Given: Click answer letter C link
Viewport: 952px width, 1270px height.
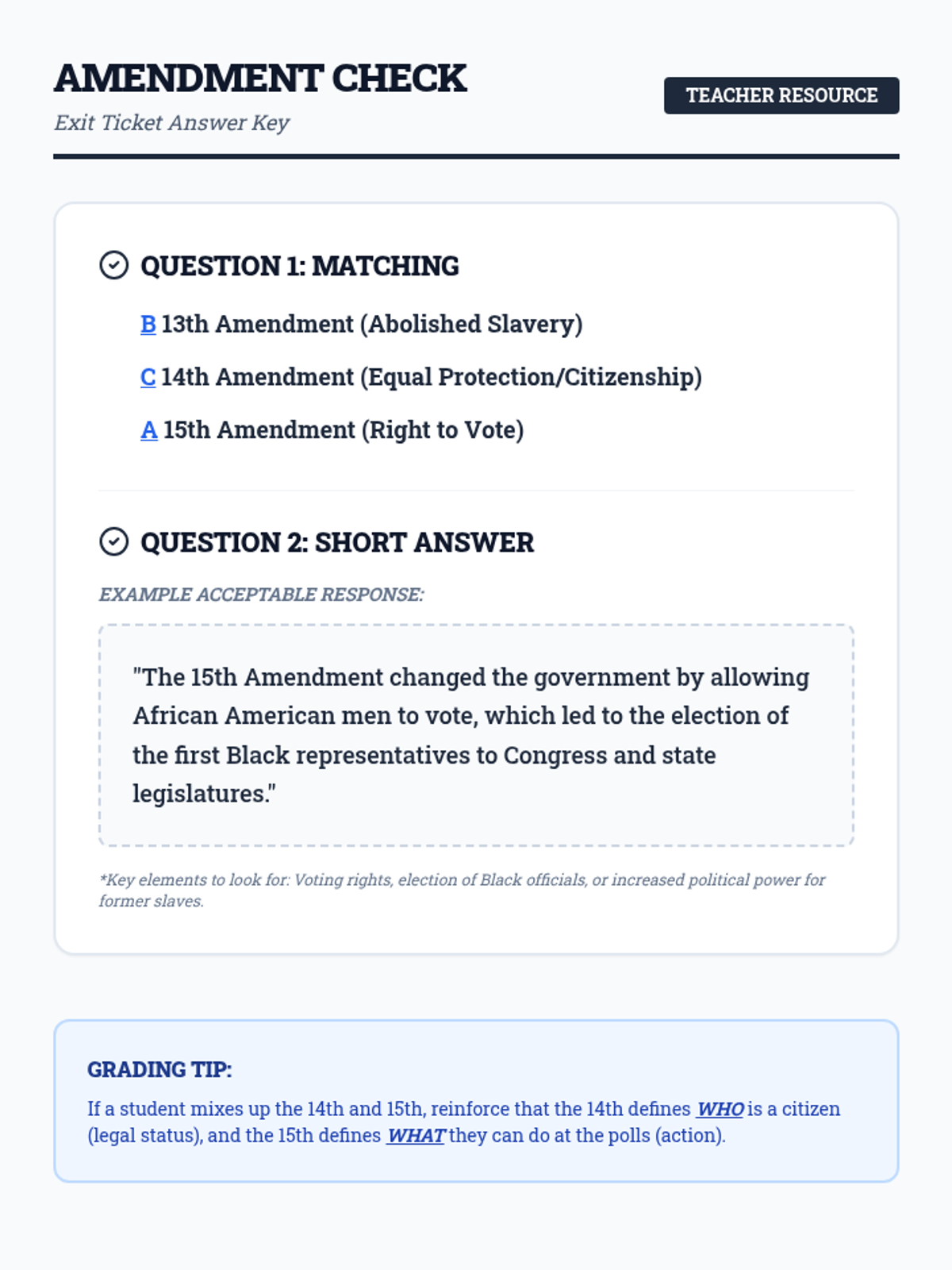Looking at the screenshot, I should pos(148,377).
